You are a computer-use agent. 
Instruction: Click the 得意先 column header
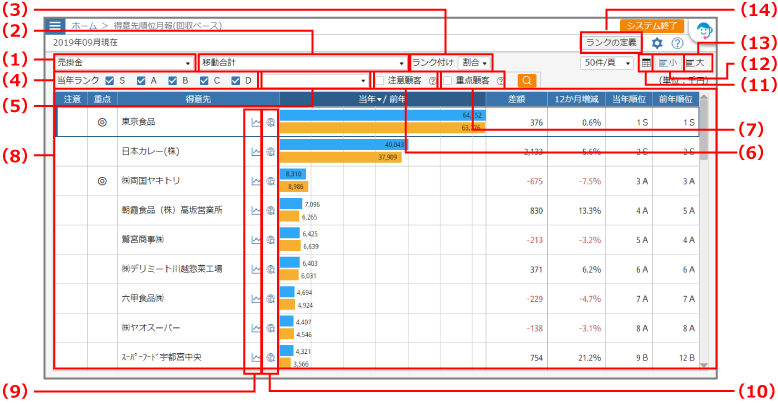(x=198, y=99)
